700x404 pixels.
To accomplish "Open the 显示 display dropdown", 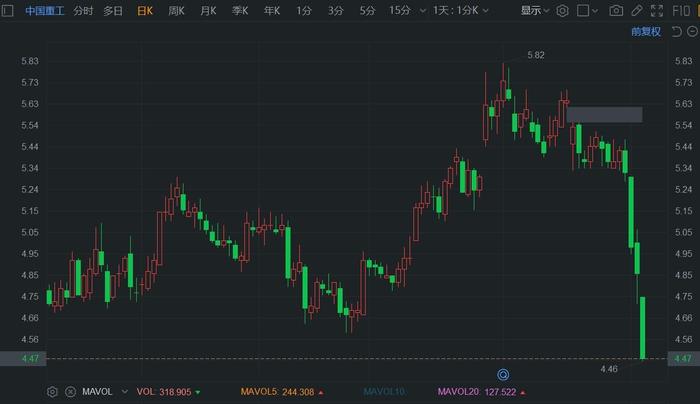I will click(534, 10).
